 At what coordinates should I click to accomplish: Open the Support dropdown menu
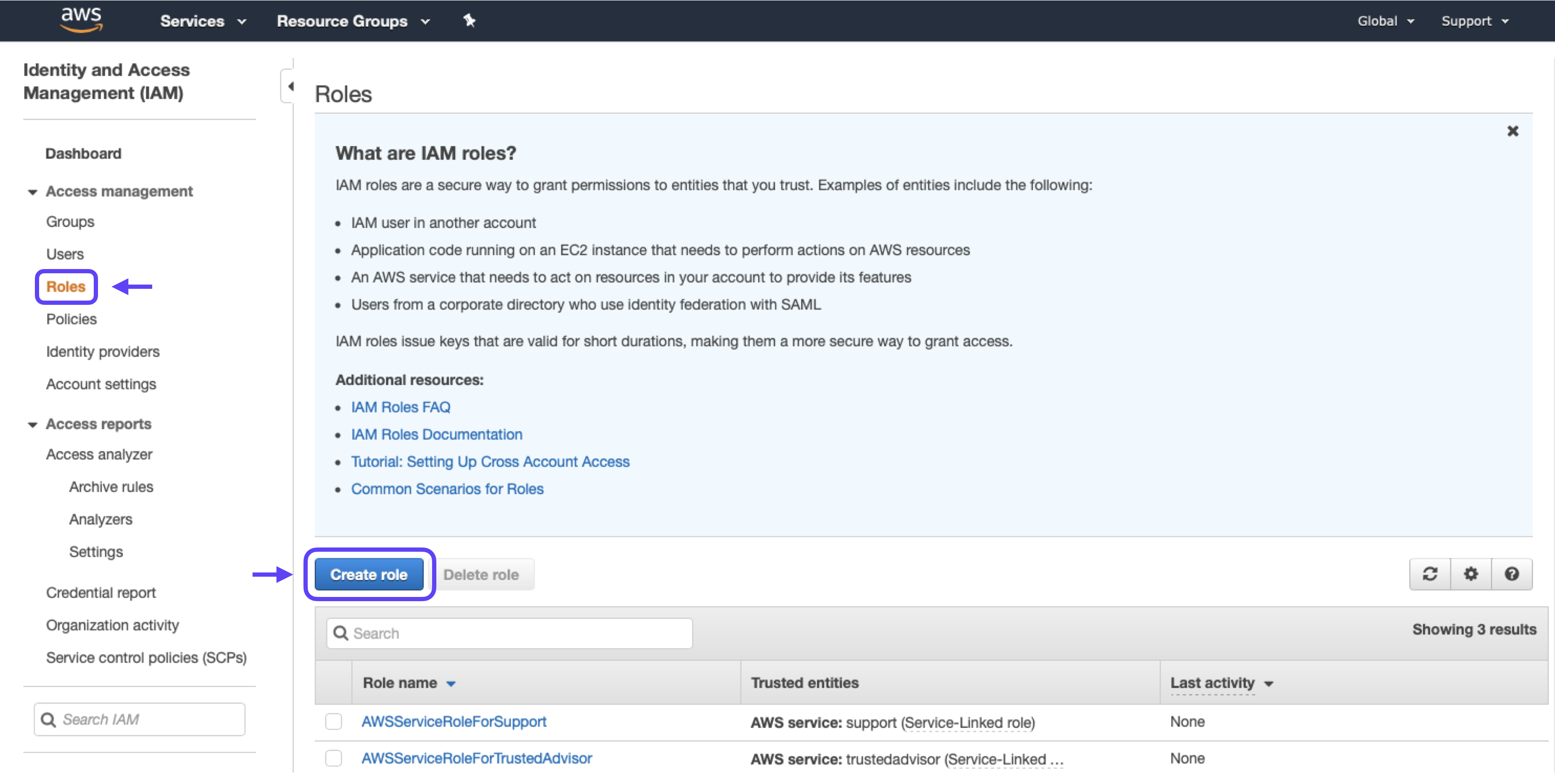point(1475,21)
